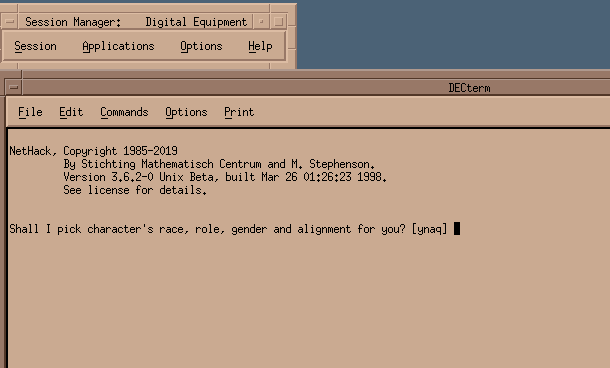The image size is (610, 368).
Task: Maximize the Session Manager window
Action: point(279,22)
